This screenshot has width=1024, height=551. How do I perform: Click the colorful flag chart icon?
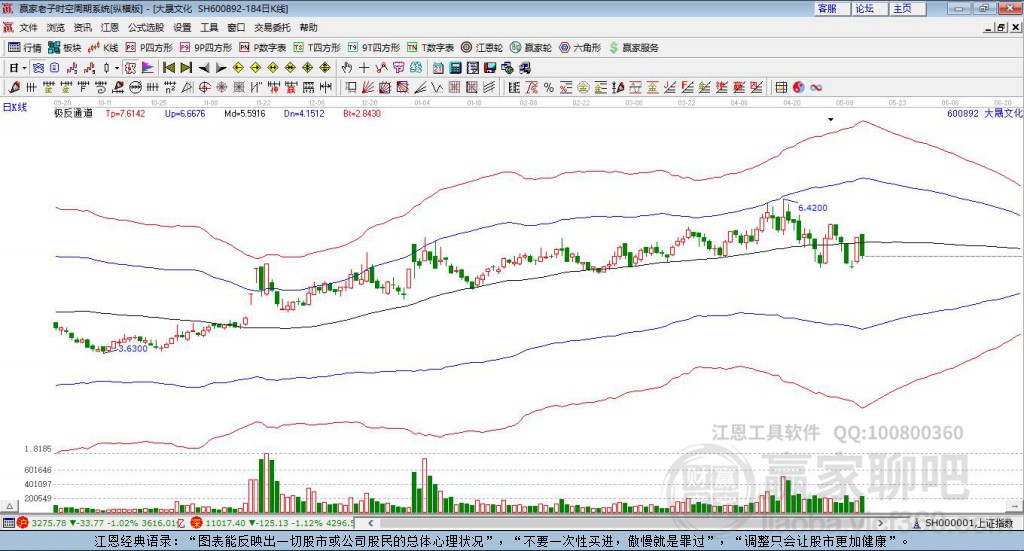point(148,68)
